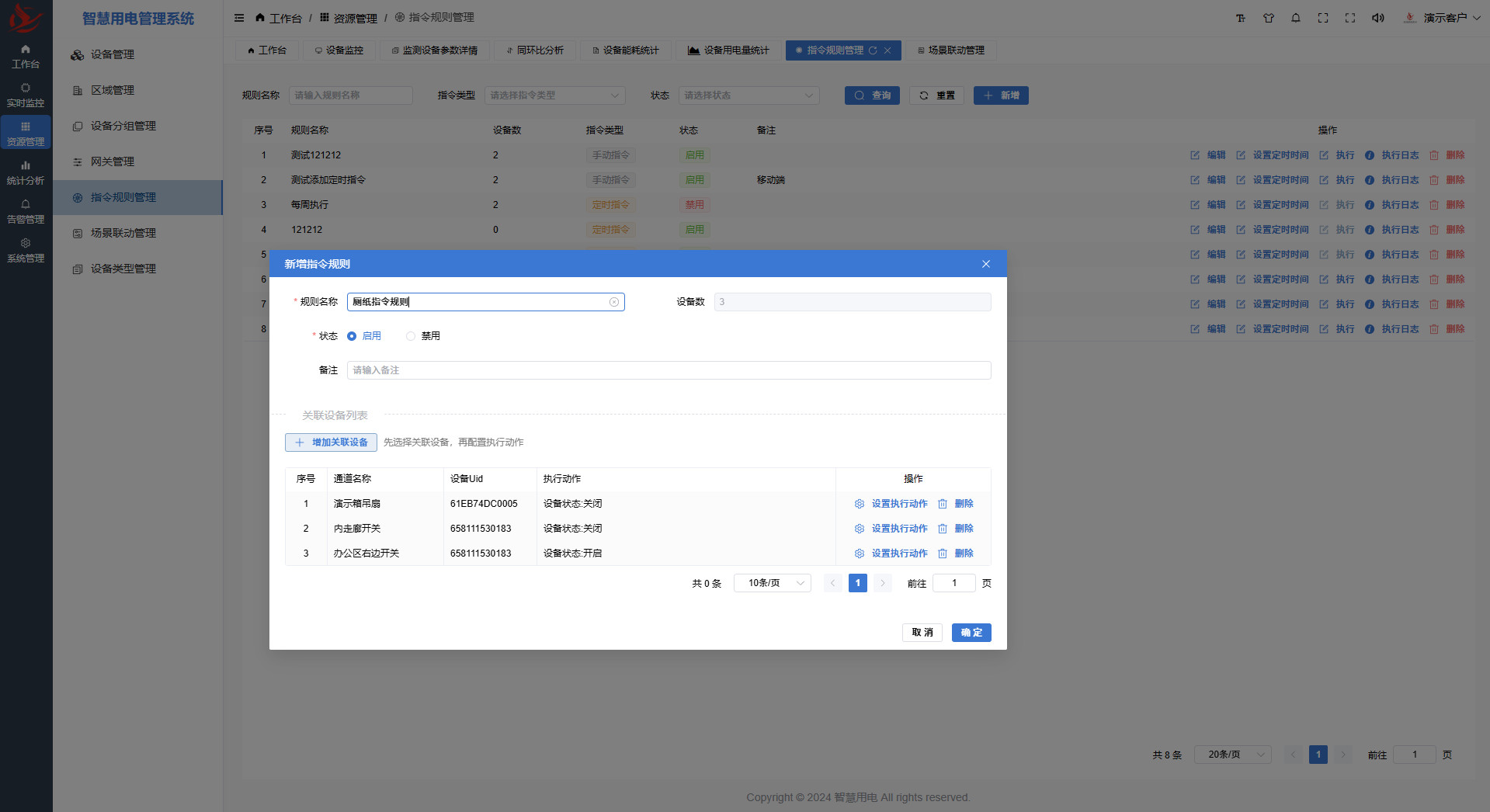This screenshot has height=812, width=1490.
Task: Open 实时监控 in left sidebar
Action: pos(26,95)
